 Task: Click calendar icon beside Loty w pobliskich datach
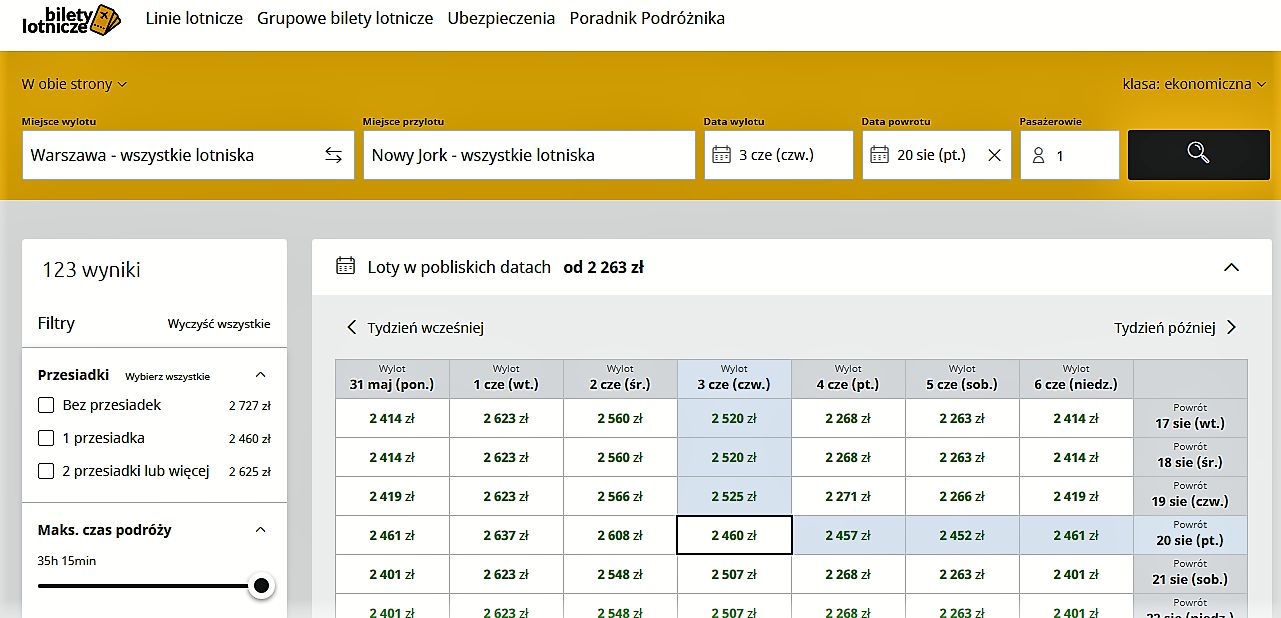click(346, 266)
